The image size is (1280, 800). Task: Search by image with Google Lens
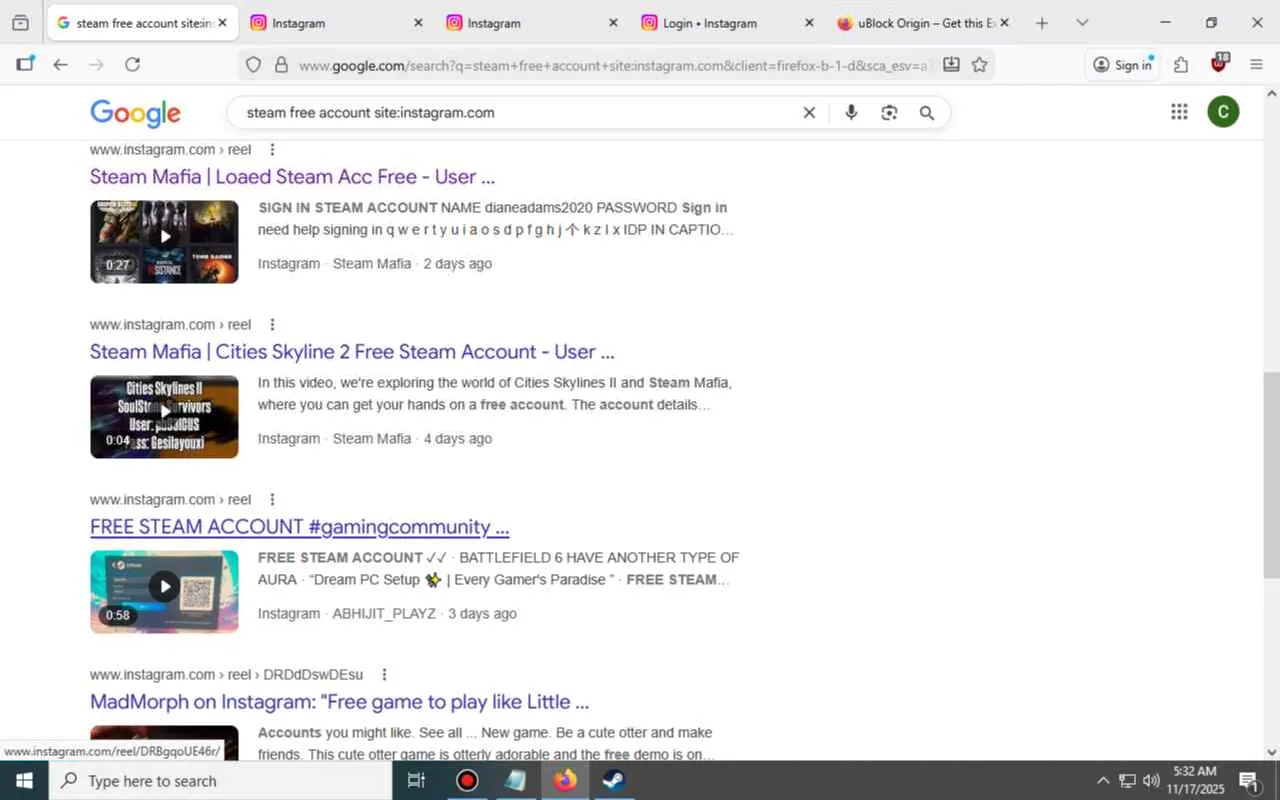point(889,113)
